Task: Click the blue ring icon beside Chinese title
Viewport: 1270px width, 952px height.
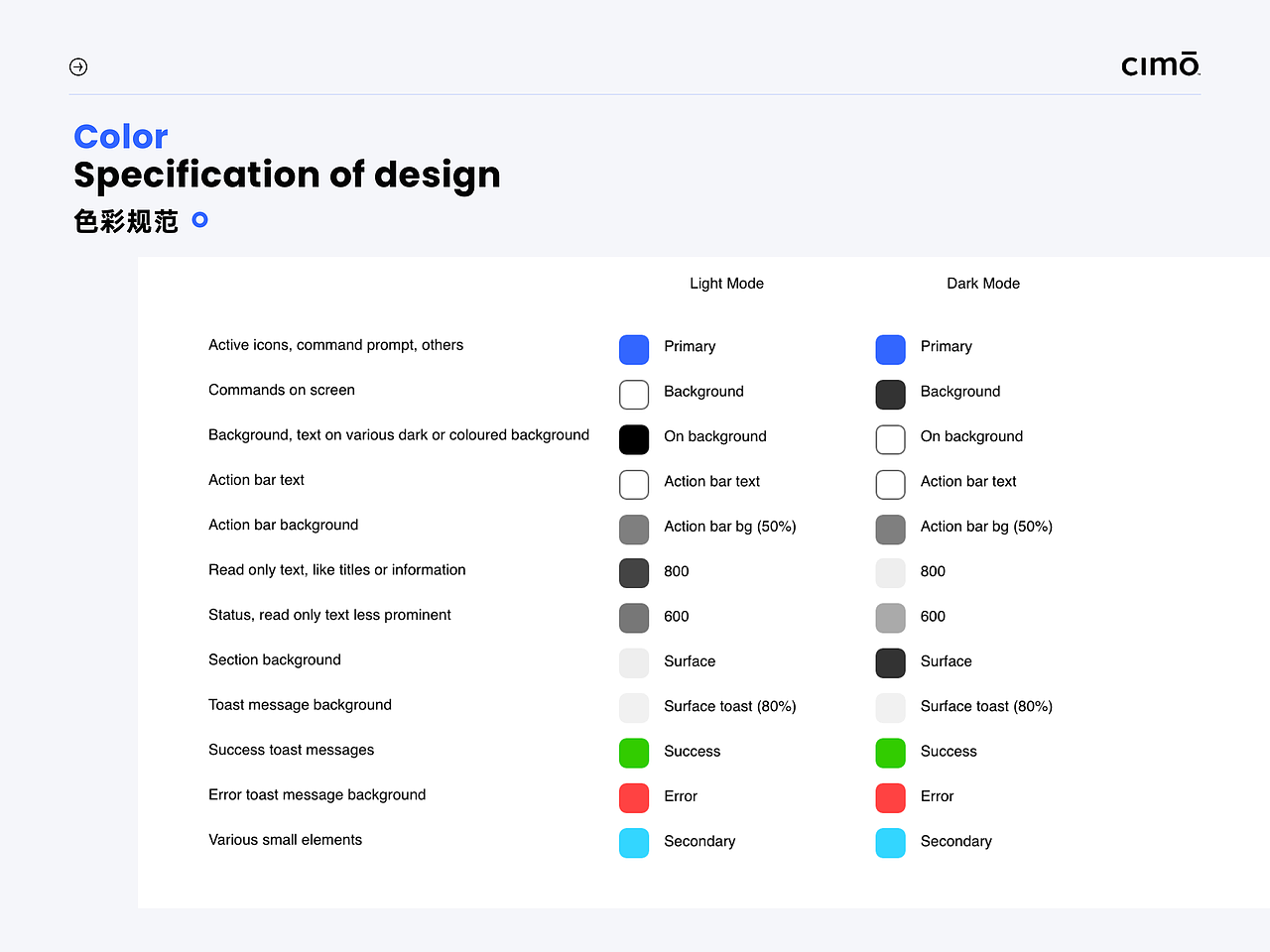Action: coord(199,220)
